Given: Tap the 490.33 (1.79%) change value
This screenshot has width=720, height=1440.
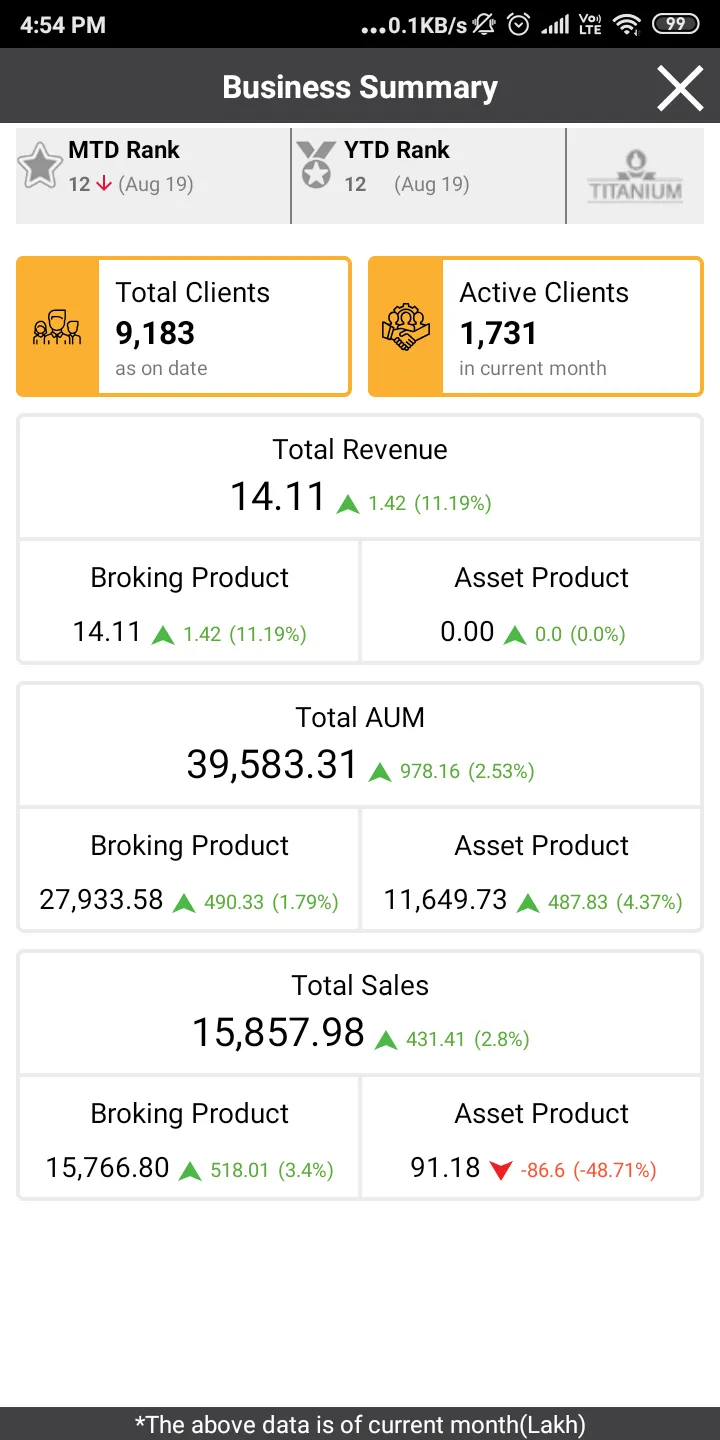Looking at the screenshot, I should [271, 902].
